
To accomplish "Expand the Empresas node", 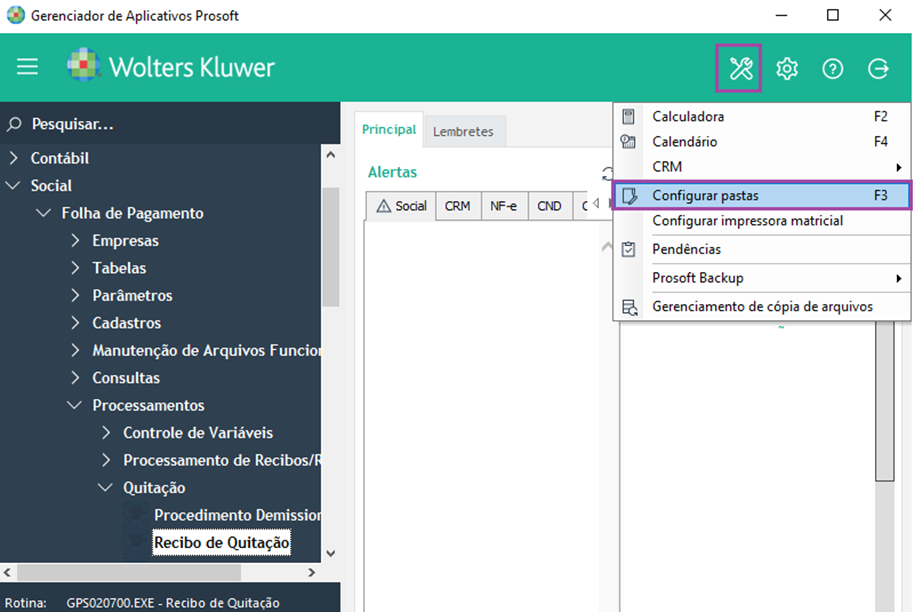I will (x=75, y=240).
